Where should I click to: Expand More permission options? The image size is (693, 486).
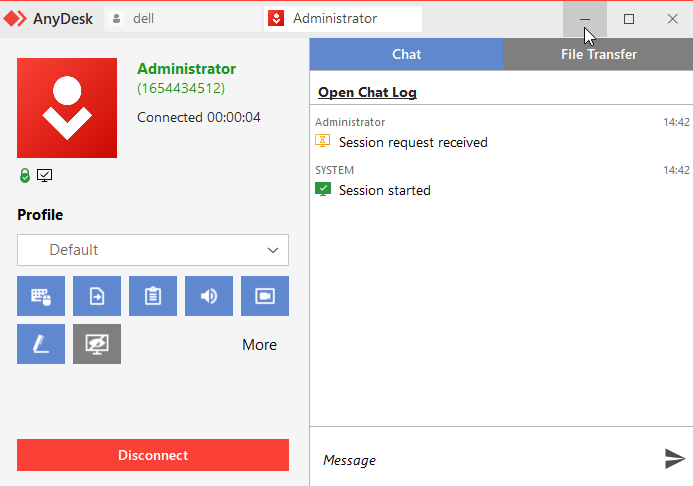(259, 345)
